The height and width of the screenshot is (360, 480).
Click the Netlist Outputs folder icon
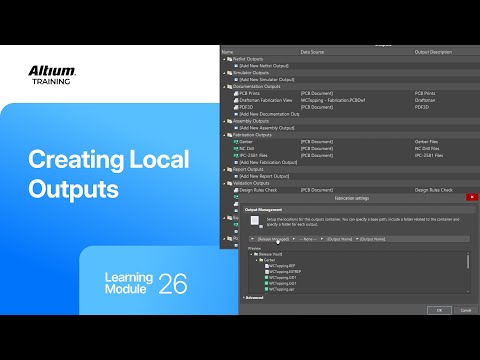(x=229, y=59)
